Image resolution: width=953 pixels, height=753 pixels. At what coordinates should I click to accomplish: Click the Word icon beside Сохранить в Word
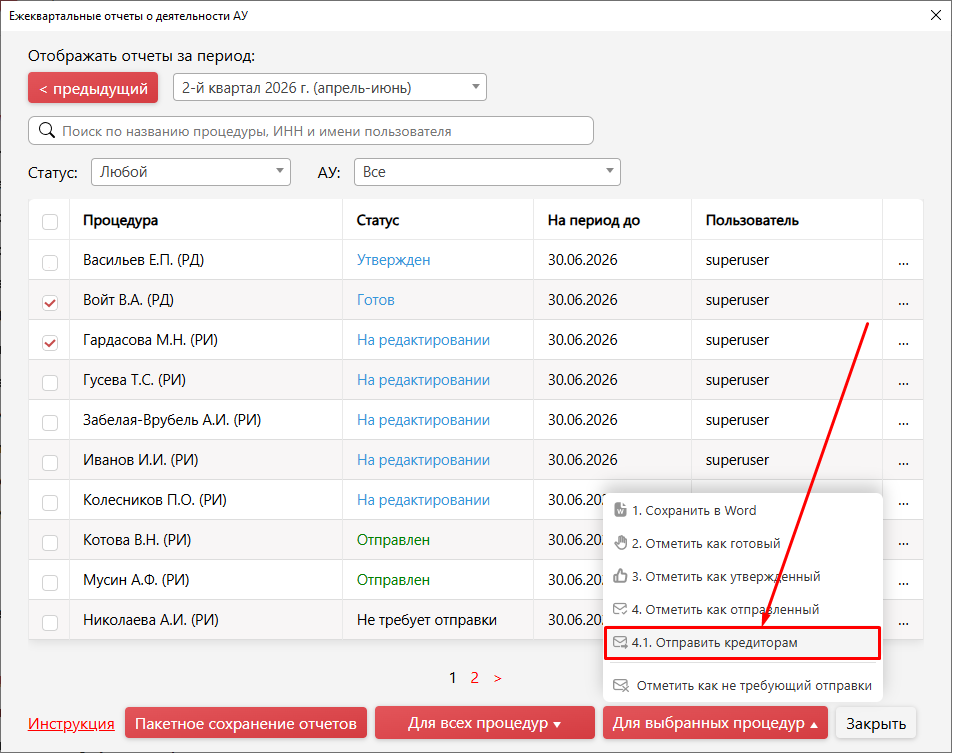620,510
